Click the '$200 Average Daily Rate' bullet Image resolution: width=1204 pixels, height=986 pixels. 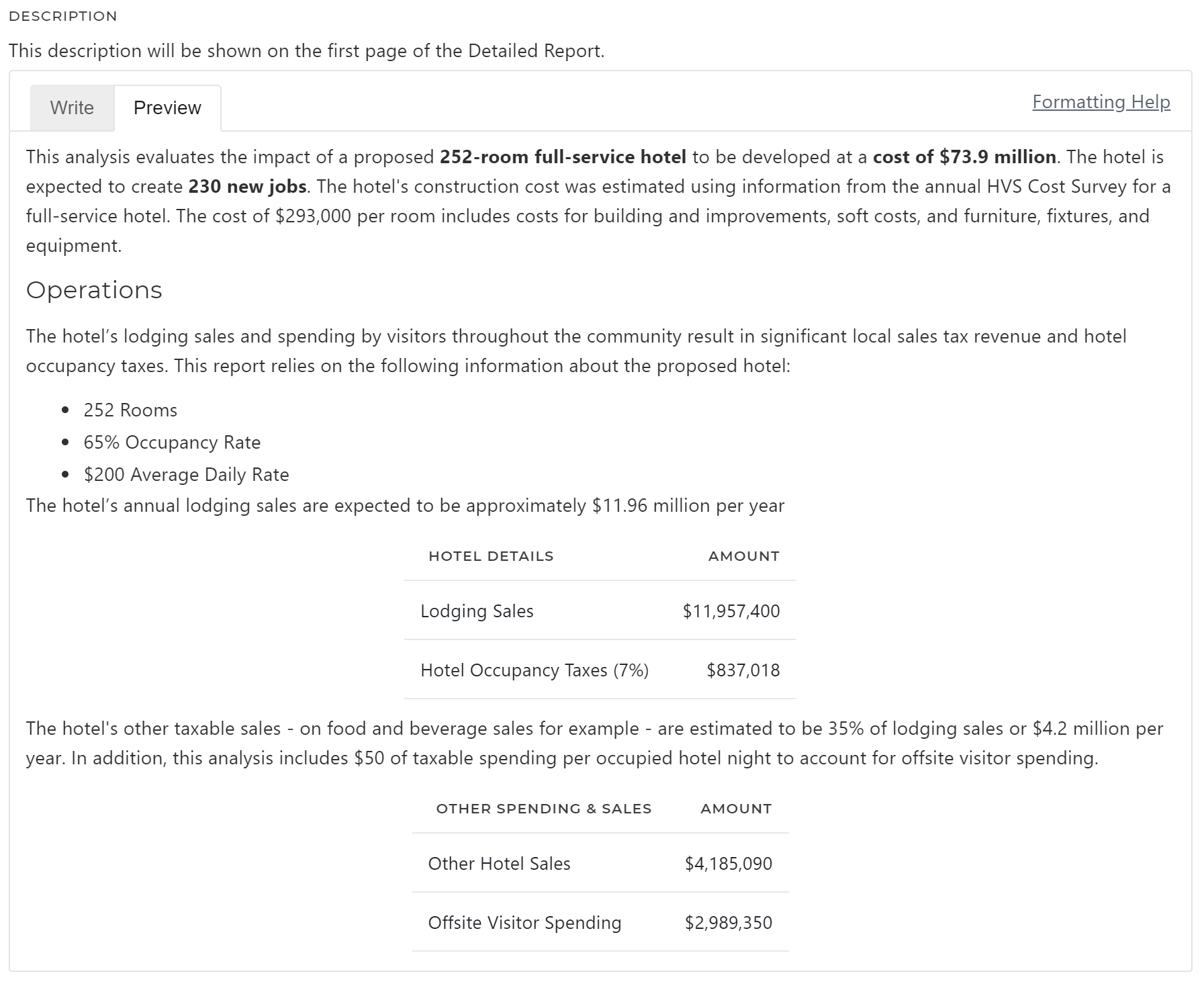tap(186, 474)
